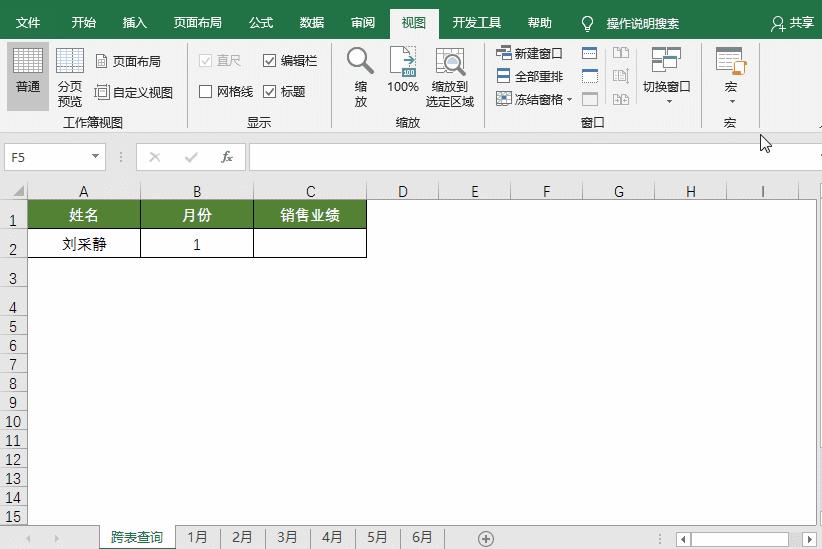Open the 6月 sheet tab
Screen dimensions: 822x549
pyautogui.click(x=422, y=537)
